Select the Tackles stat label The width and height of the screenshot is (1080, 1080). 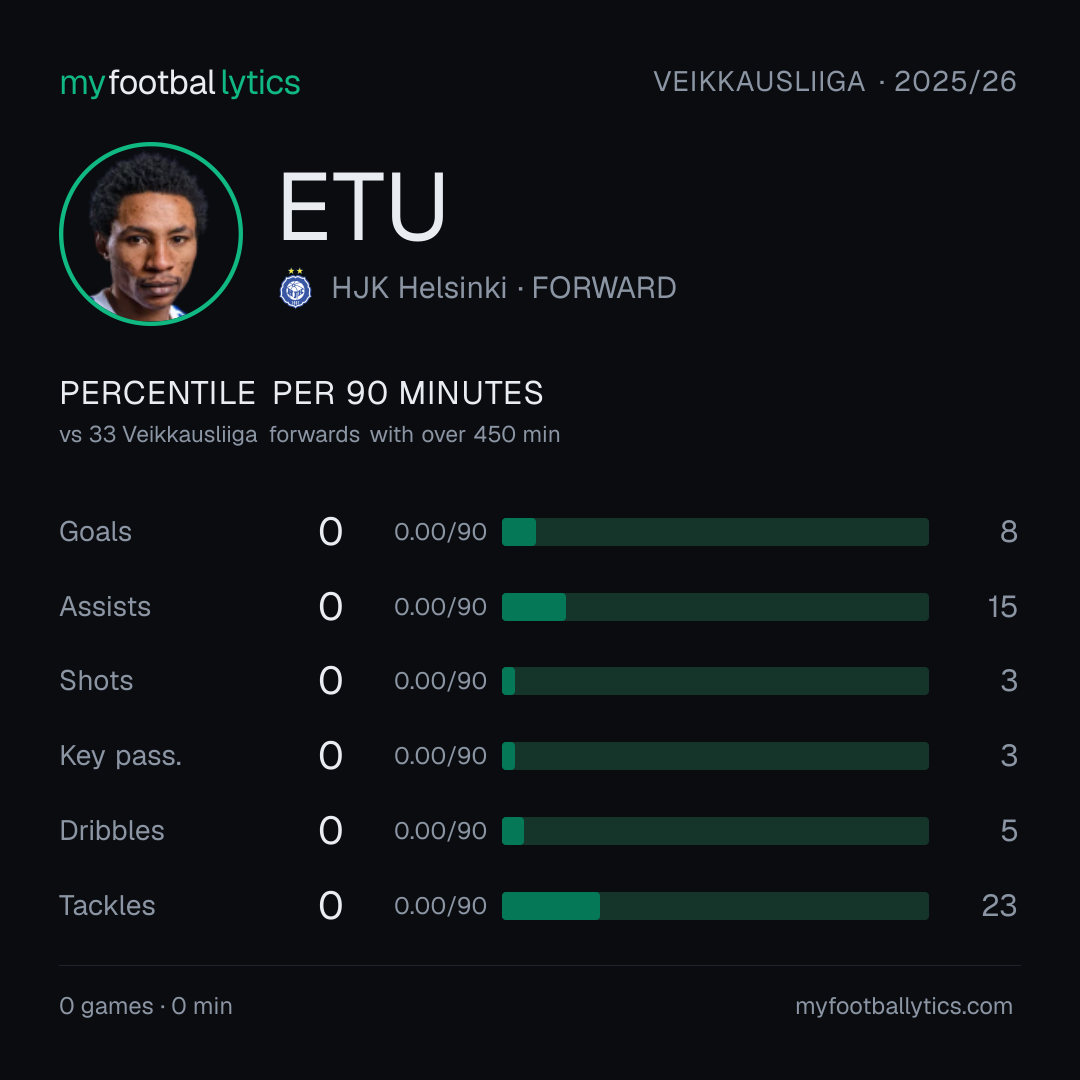[107, 906]
